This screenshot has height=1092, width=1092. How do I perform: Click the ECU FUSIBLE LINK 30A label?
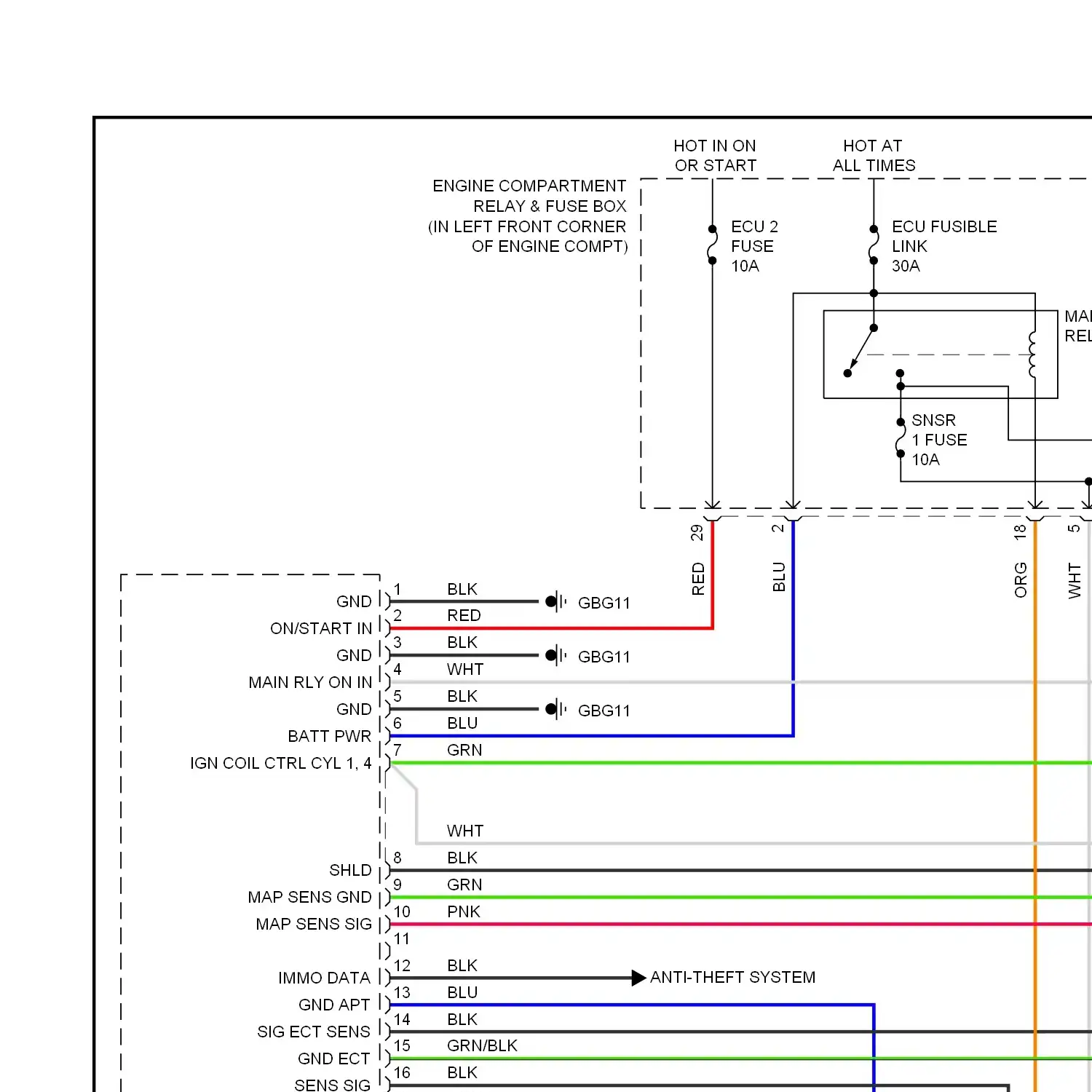944,246
